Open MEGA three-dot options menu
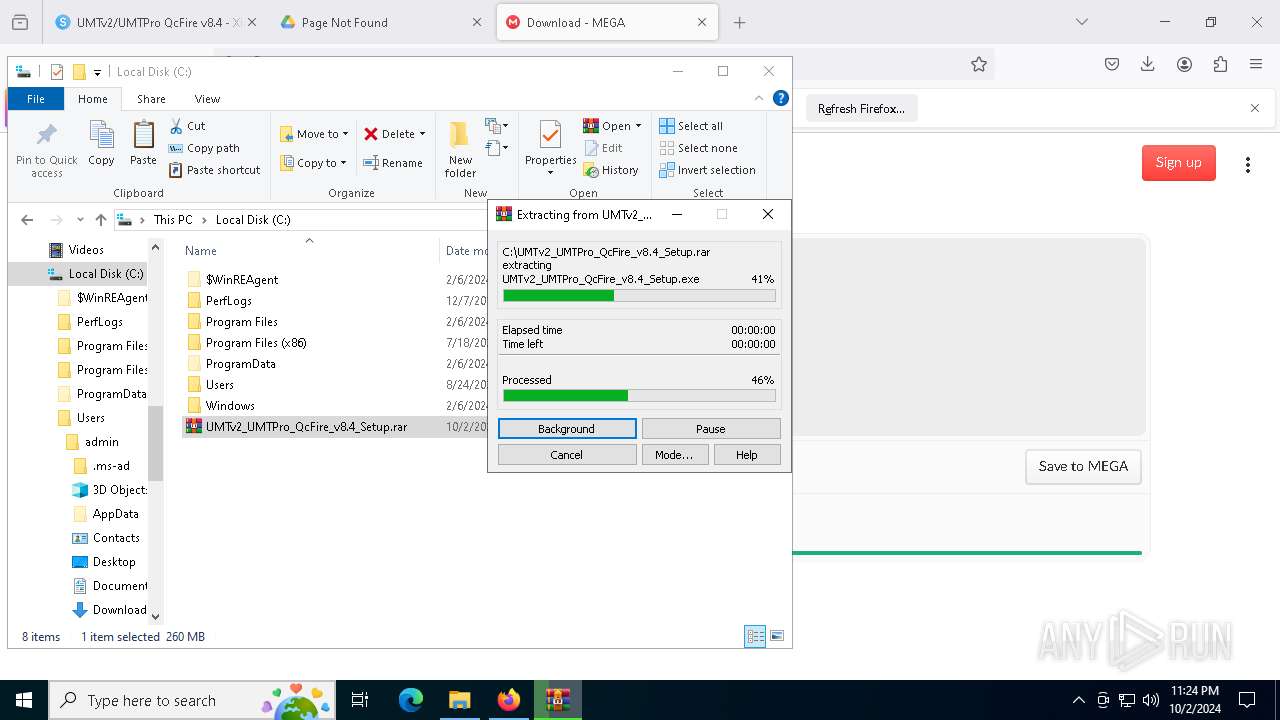 click(x=1247, y=165)
